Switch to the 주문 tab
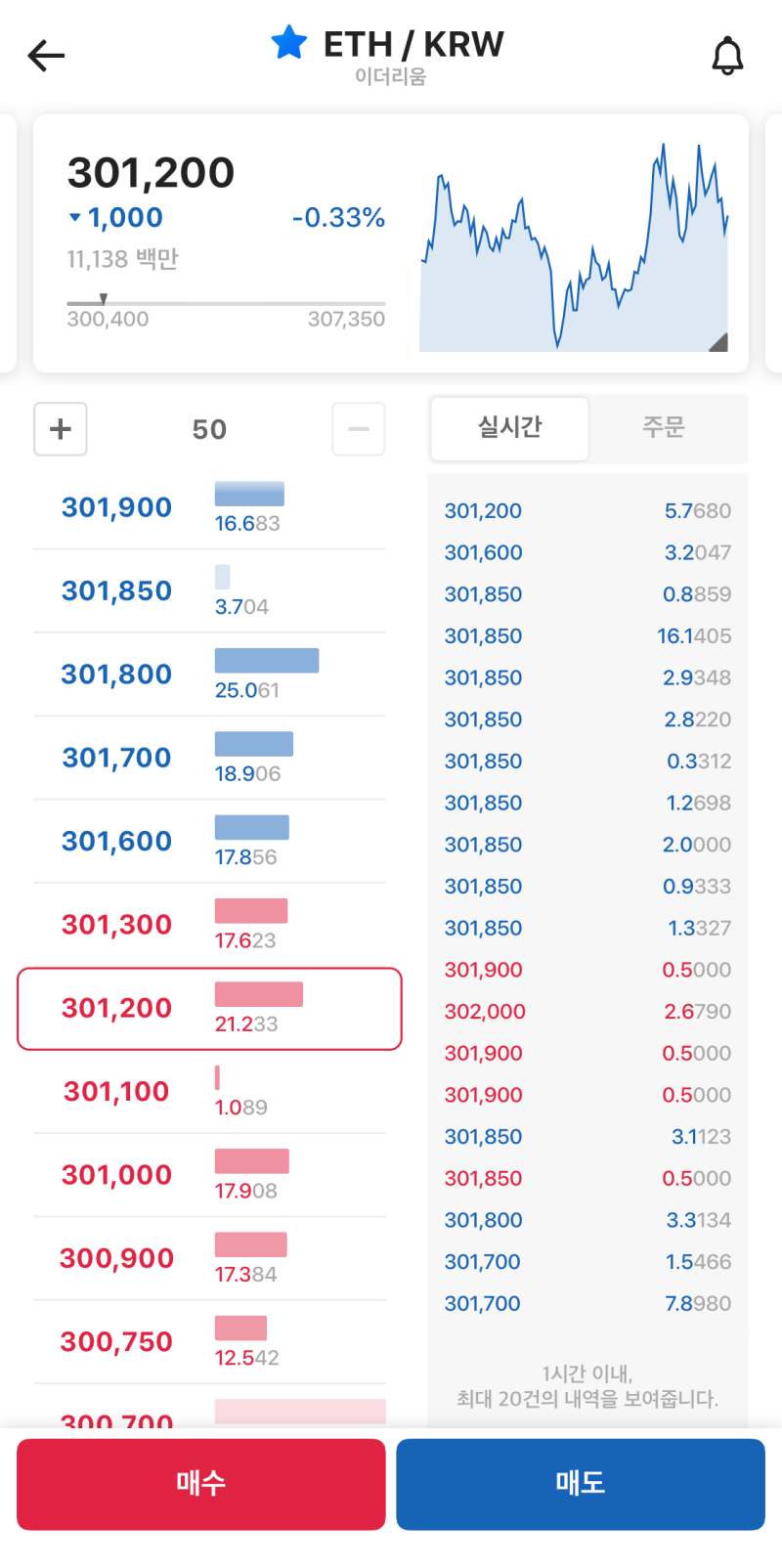Image resolution: width=782 pixels, height=1568 pixels. [x=666, y=428]
